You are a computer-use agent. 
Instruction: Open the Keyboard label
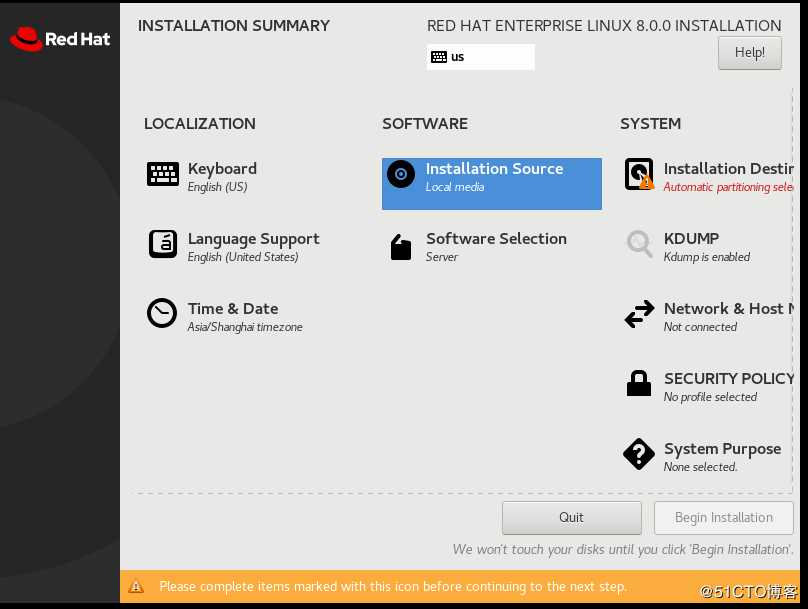(222, 169)
